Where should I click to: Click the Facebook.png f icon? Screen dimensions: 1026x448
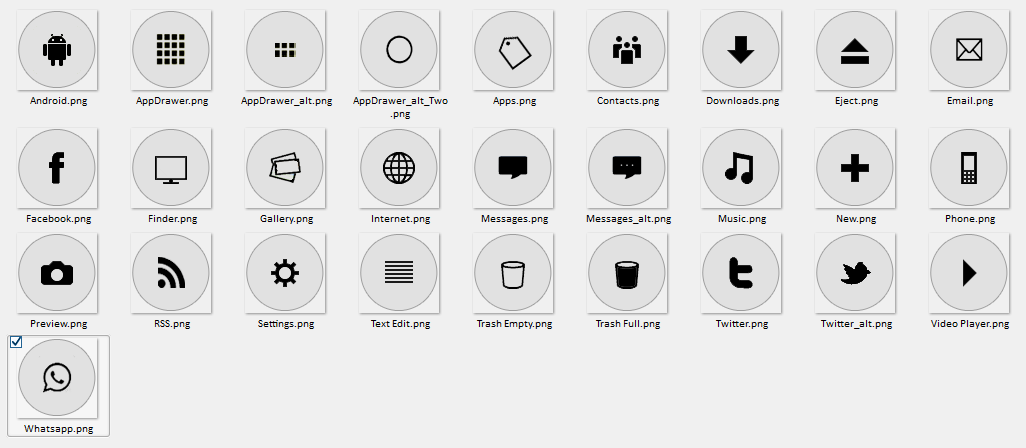click(x=57, y=168)
